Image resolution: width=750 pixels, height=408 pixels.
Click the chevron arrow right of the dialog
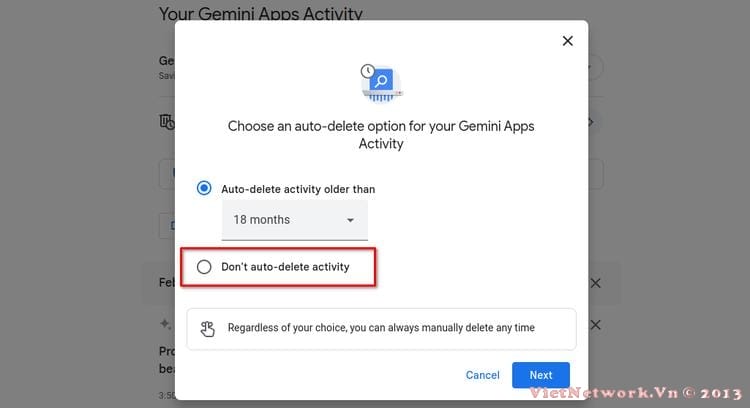click(x=590, y=122)
